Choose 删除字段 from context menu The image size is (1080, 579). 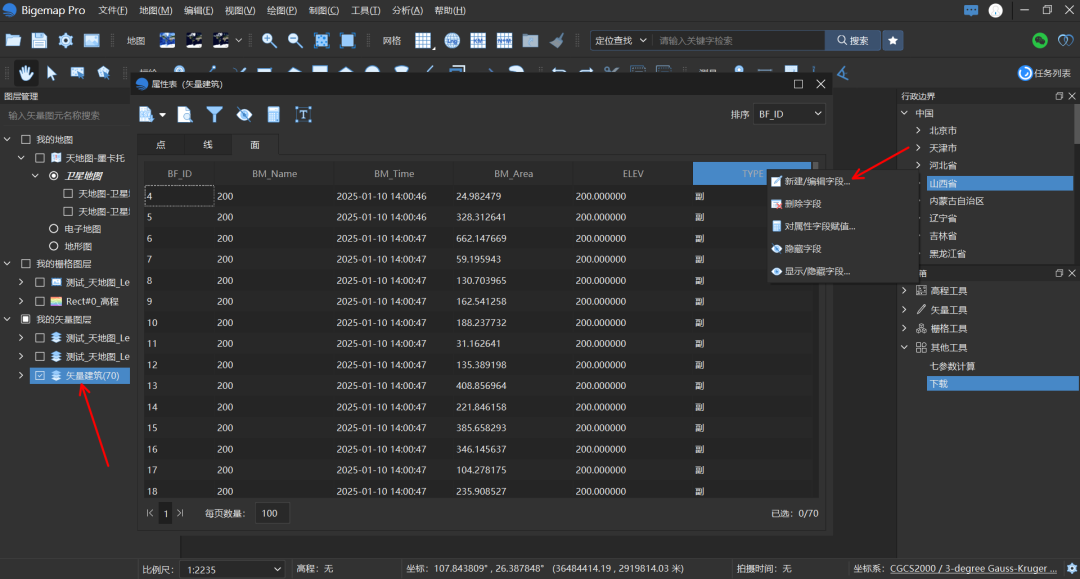click(x=842, y=204)
